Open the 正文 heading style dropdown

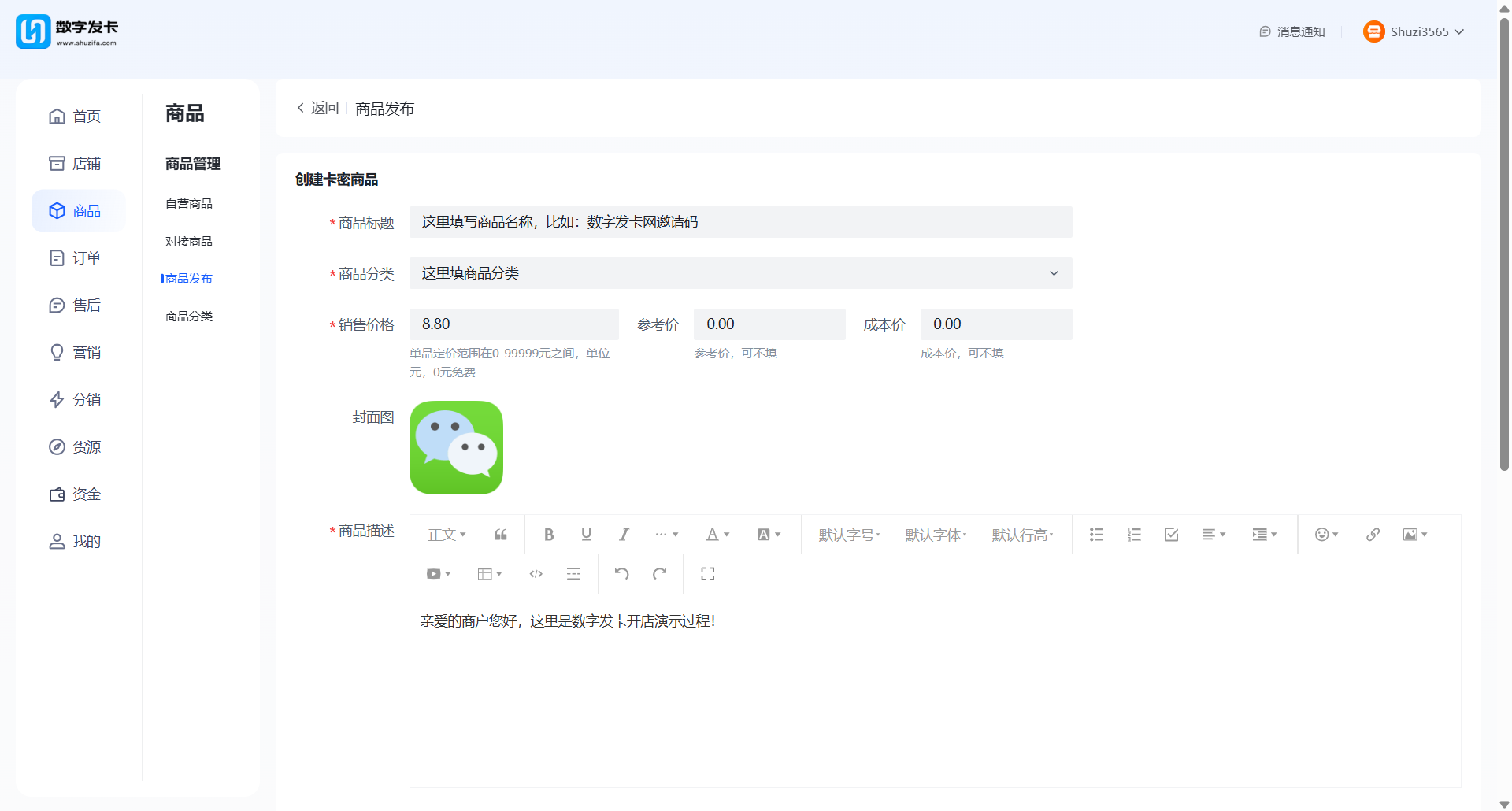point(447,535)
